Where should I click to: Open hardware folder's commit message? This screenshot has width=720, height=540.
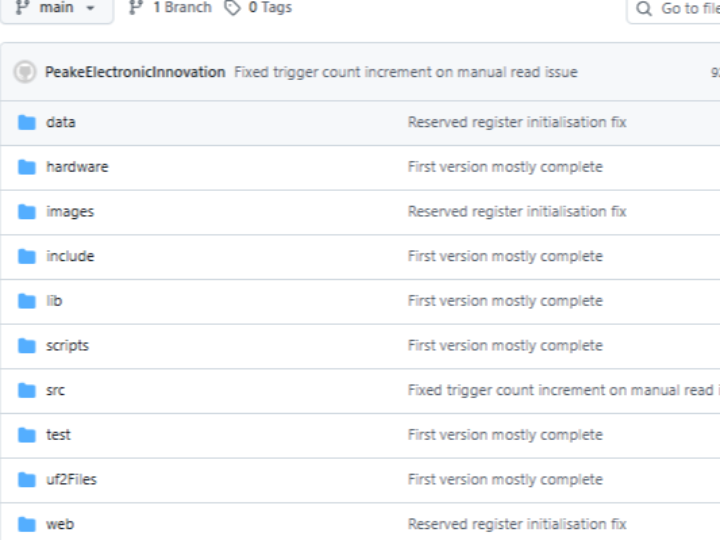pyautogui.click(x=505, y=167)
